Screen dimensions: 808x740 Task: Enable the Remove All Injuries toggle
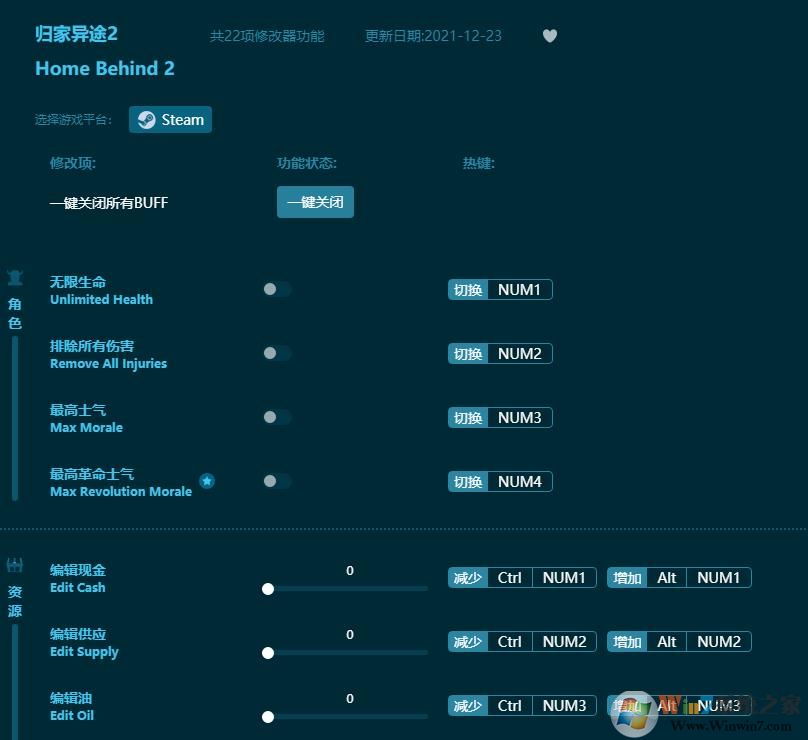[x=277, y=353]
